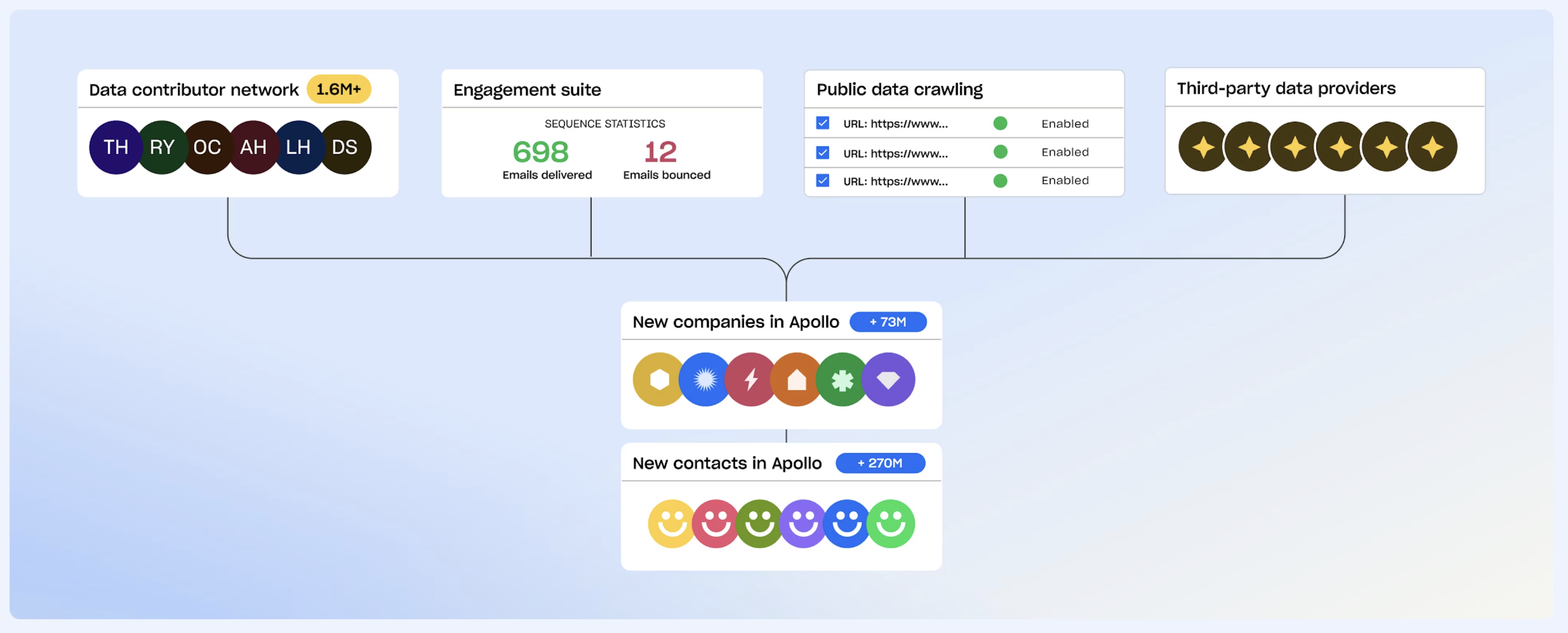Click the New contacts in Apollo heading

point(728,463)
